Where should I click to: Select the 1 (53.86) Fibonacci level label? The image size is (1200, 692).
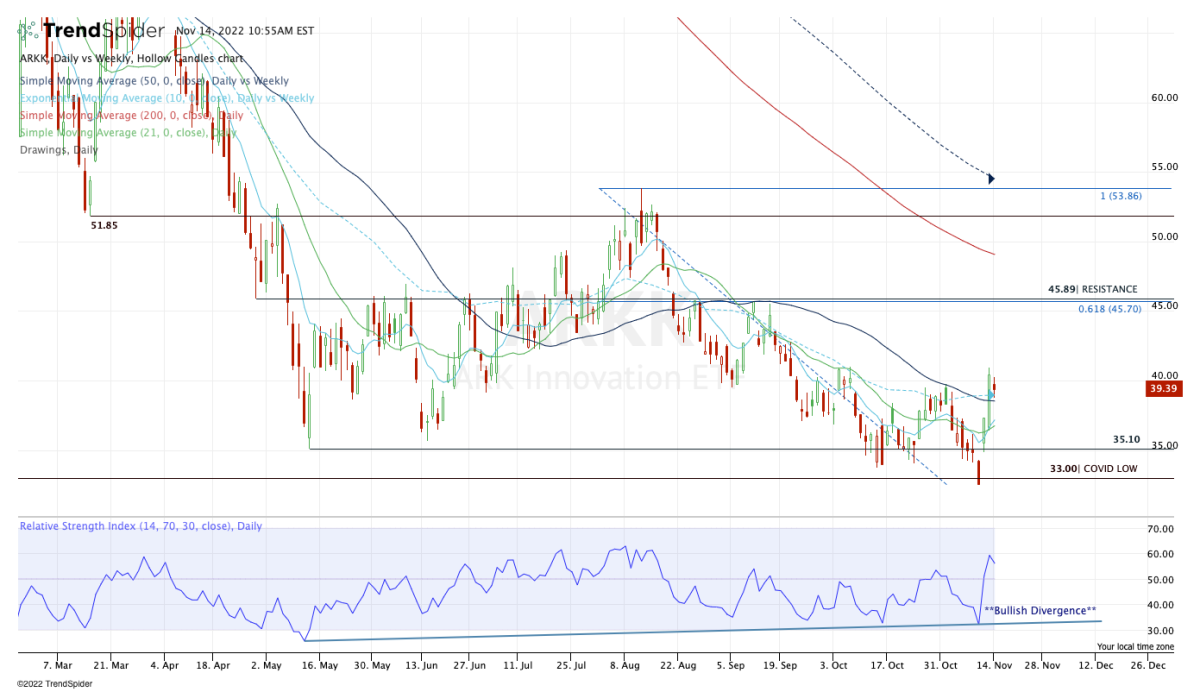[1120, 198]
